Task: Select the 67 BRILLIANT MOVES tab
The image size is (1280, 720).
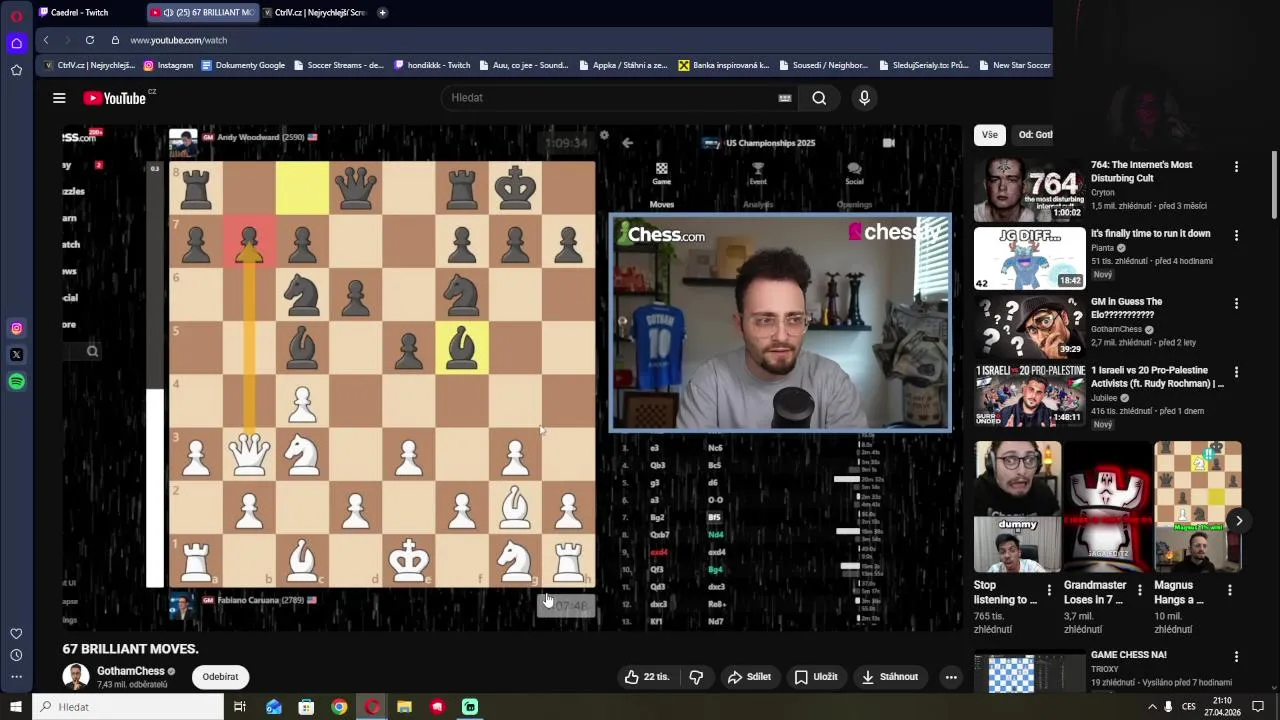Action: pyautogui.click(x=202, y=12)
